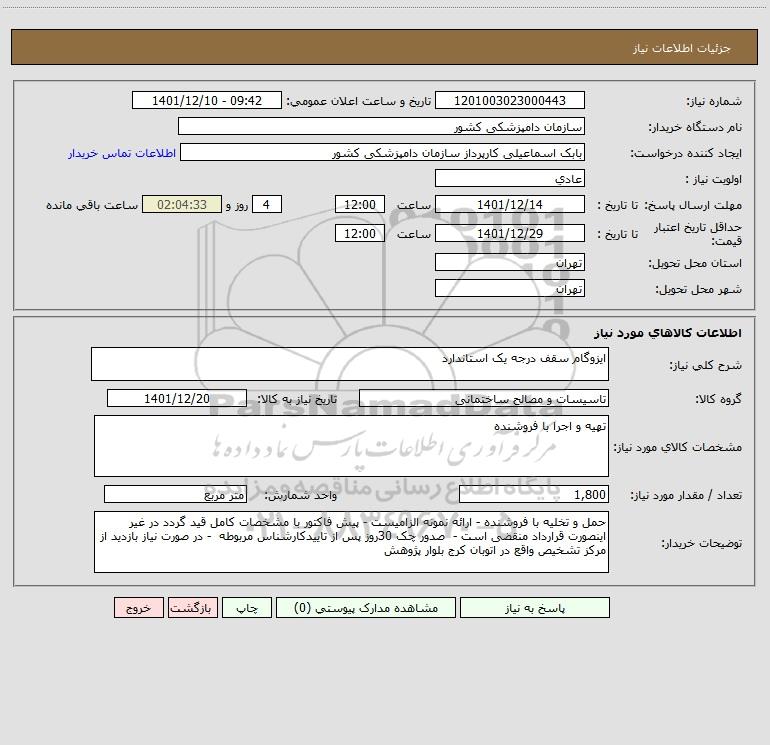Click the 'پاسخ به نیاز' button
Viewport: 770px width, 745px height.
(535, 608)
